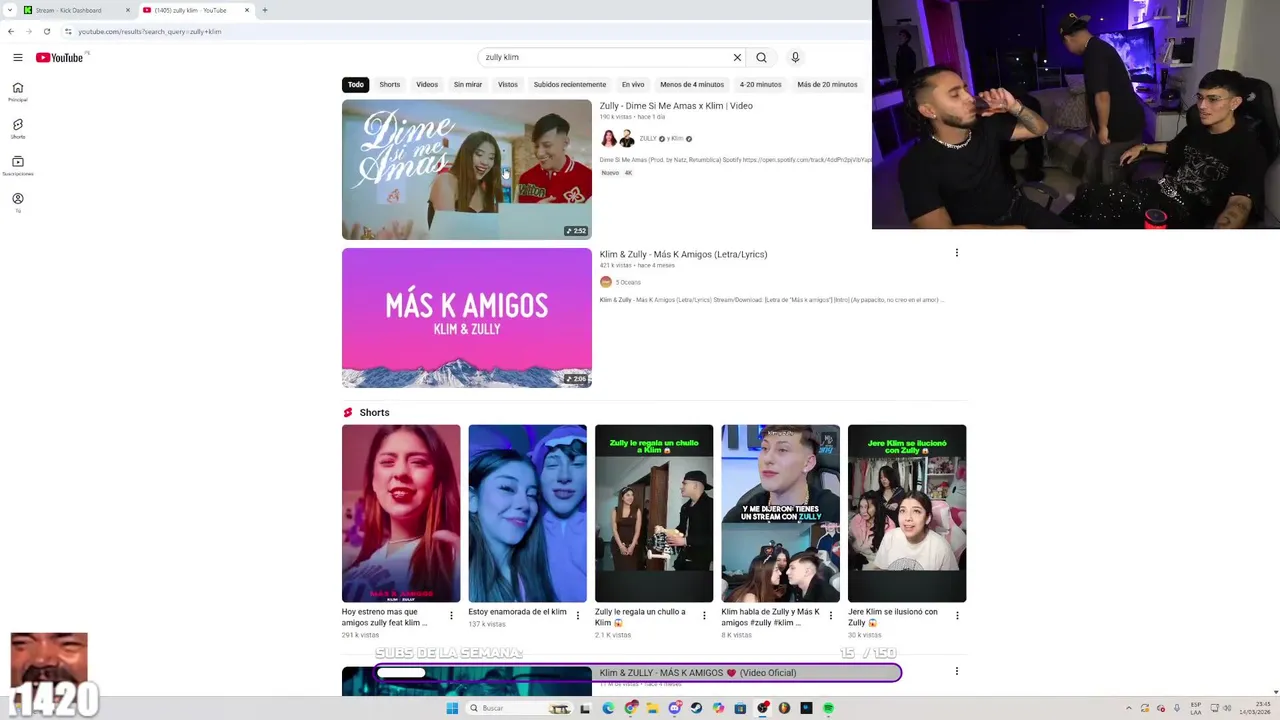
Task: Select the Todo filter chip
Action: [x=356, y=84]
